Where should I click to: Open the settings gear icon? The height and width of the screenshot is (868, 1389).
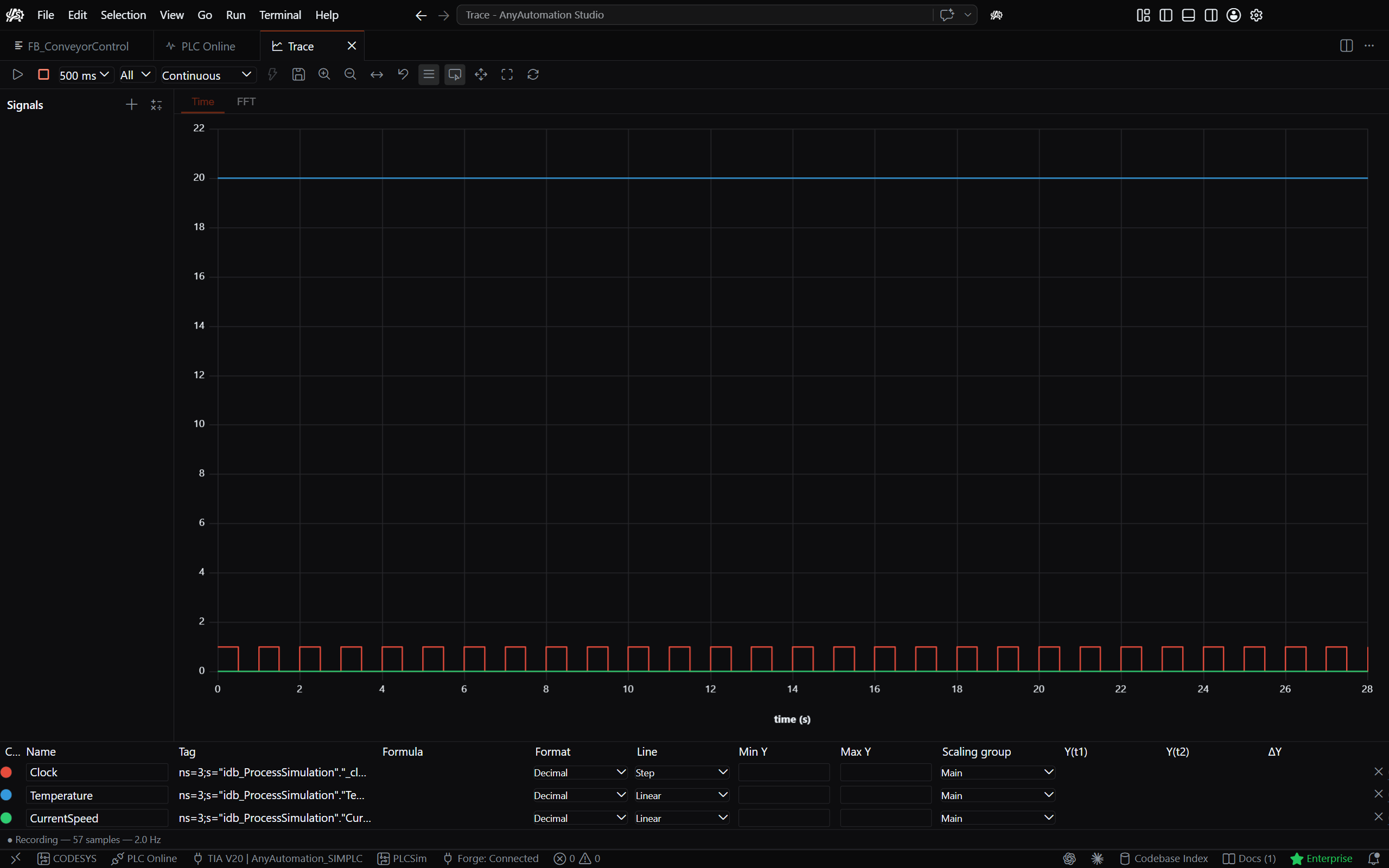point(1257,16)
